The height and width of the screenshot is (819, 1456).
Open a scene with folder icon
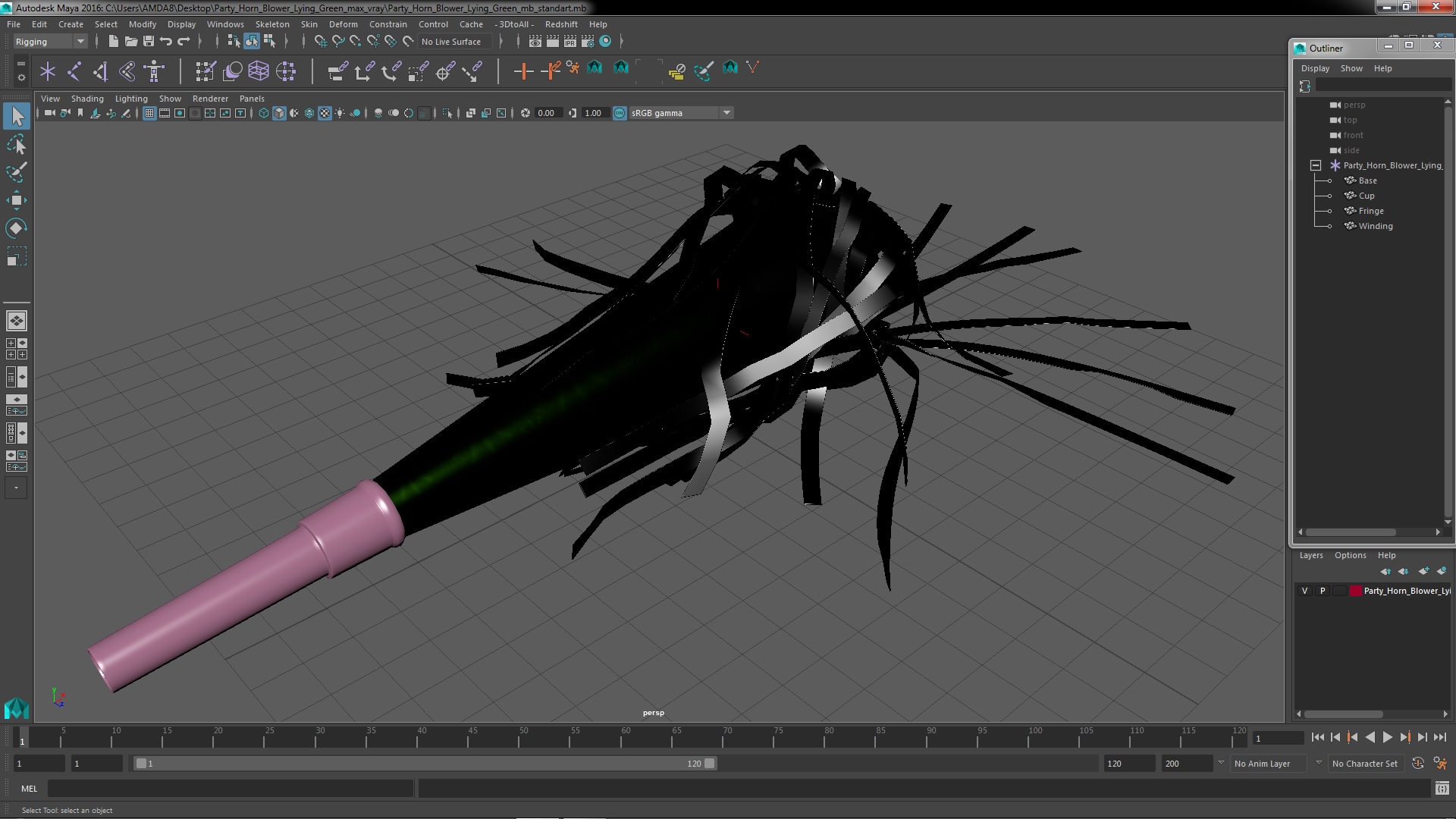click(x=130, y=42)
